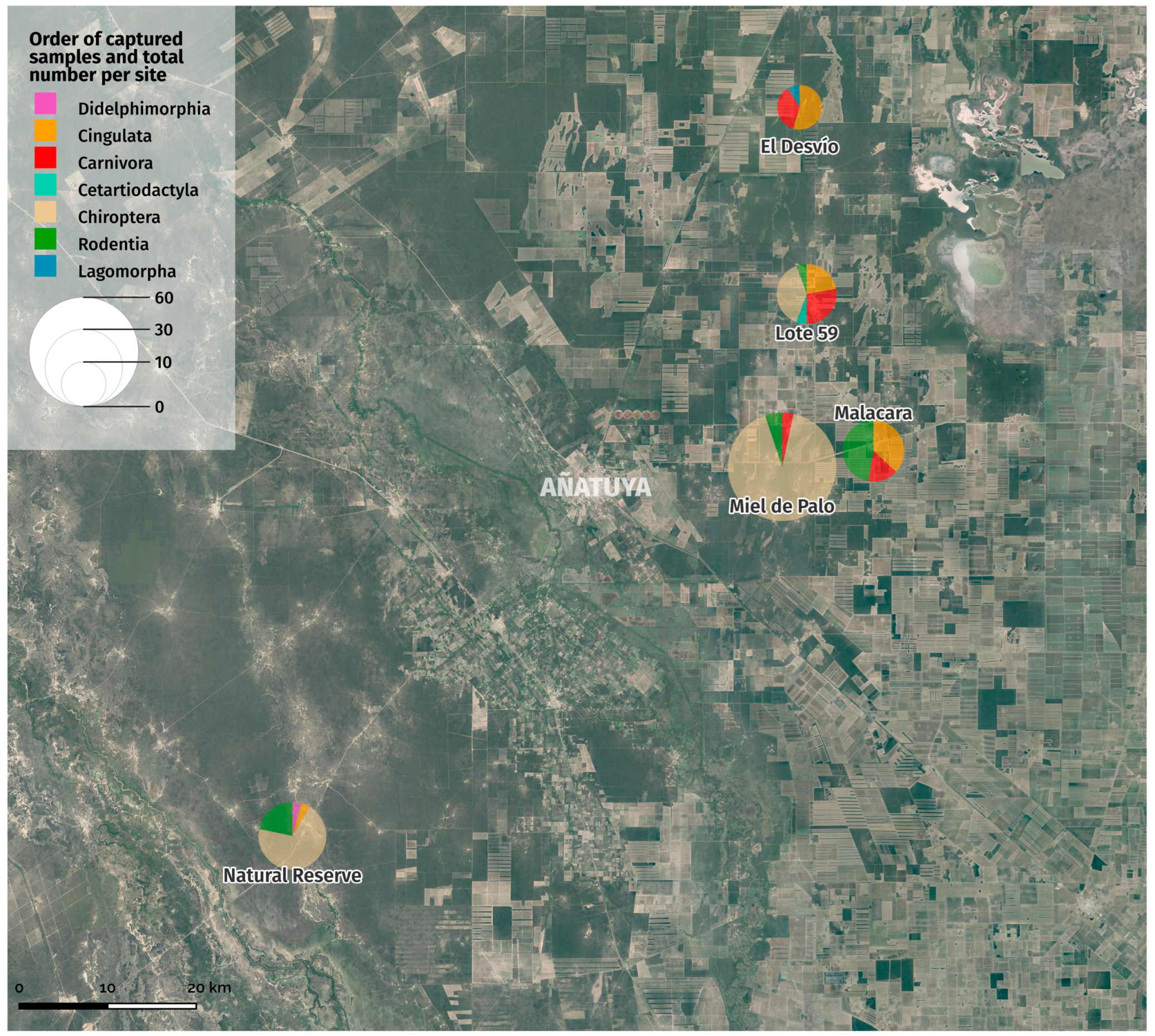Click the Cetartiodactyla teal legend swatch
This screenshot has height=1036, width=1155.
(x=45, y=185)
